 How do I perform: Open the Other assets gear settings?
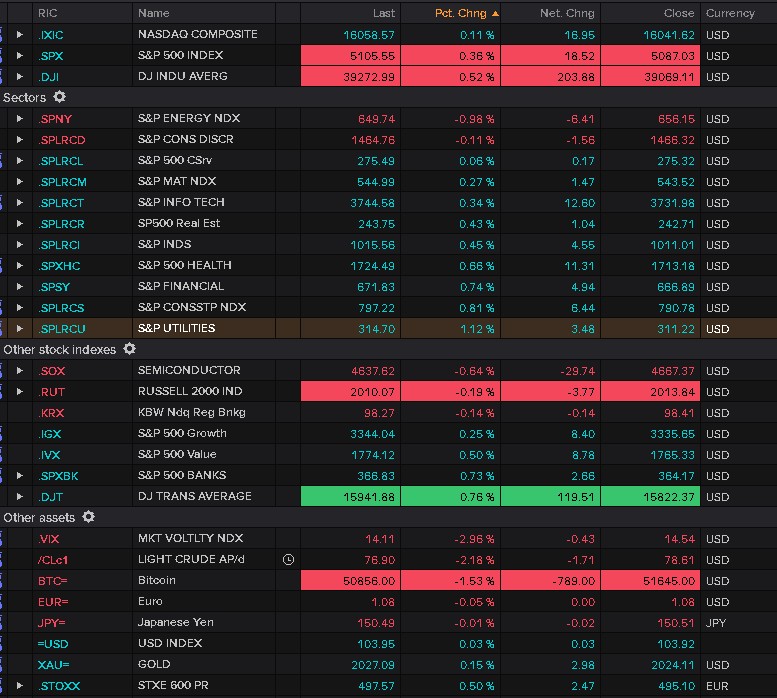click(x=88, y=517)
